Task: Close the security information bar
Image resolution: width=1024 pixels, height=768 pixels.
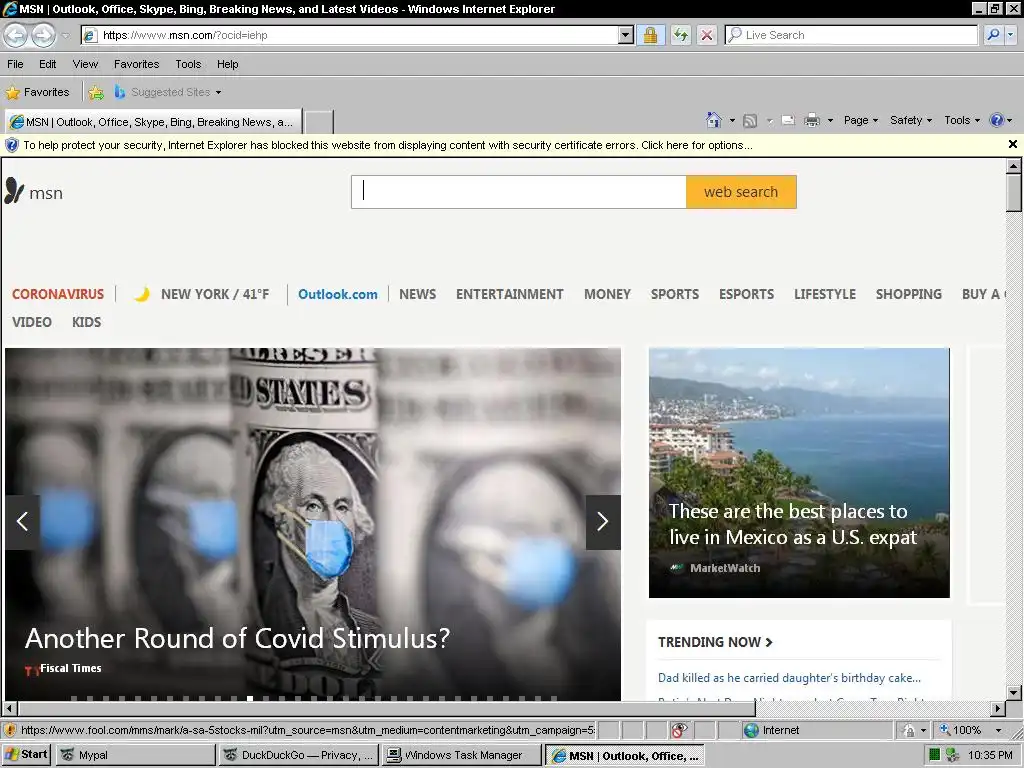Action: [1012, 144]
